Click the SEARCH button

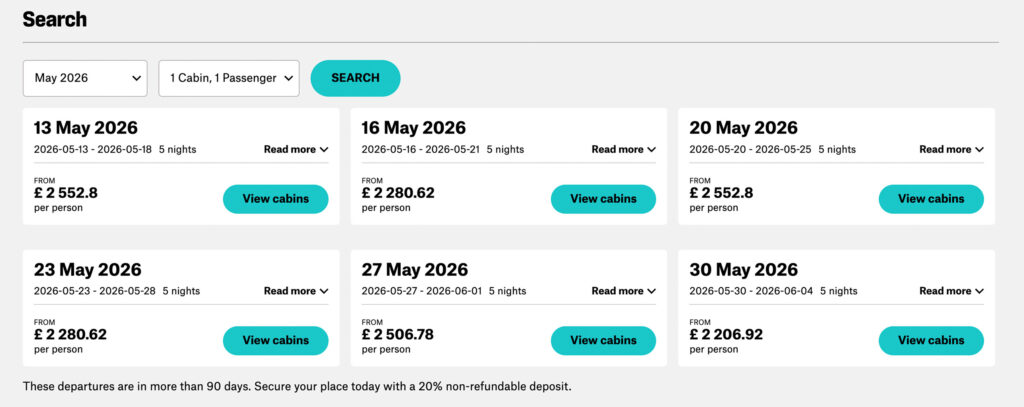coord(355,78)
